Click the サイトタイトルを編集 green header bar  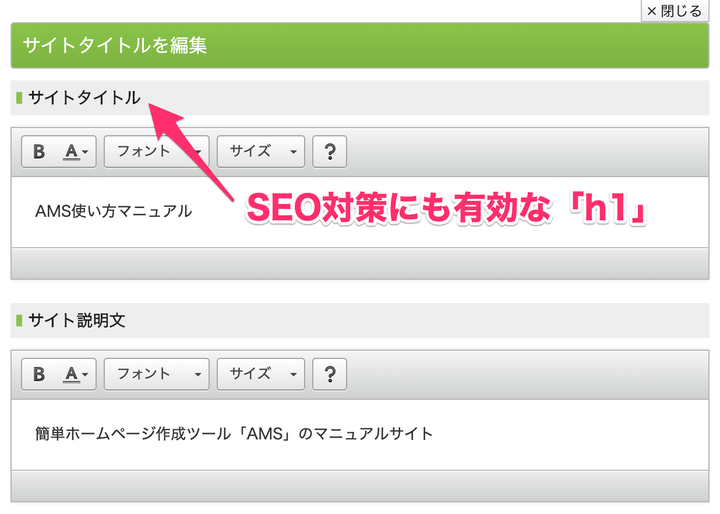(x=359, y=45)
